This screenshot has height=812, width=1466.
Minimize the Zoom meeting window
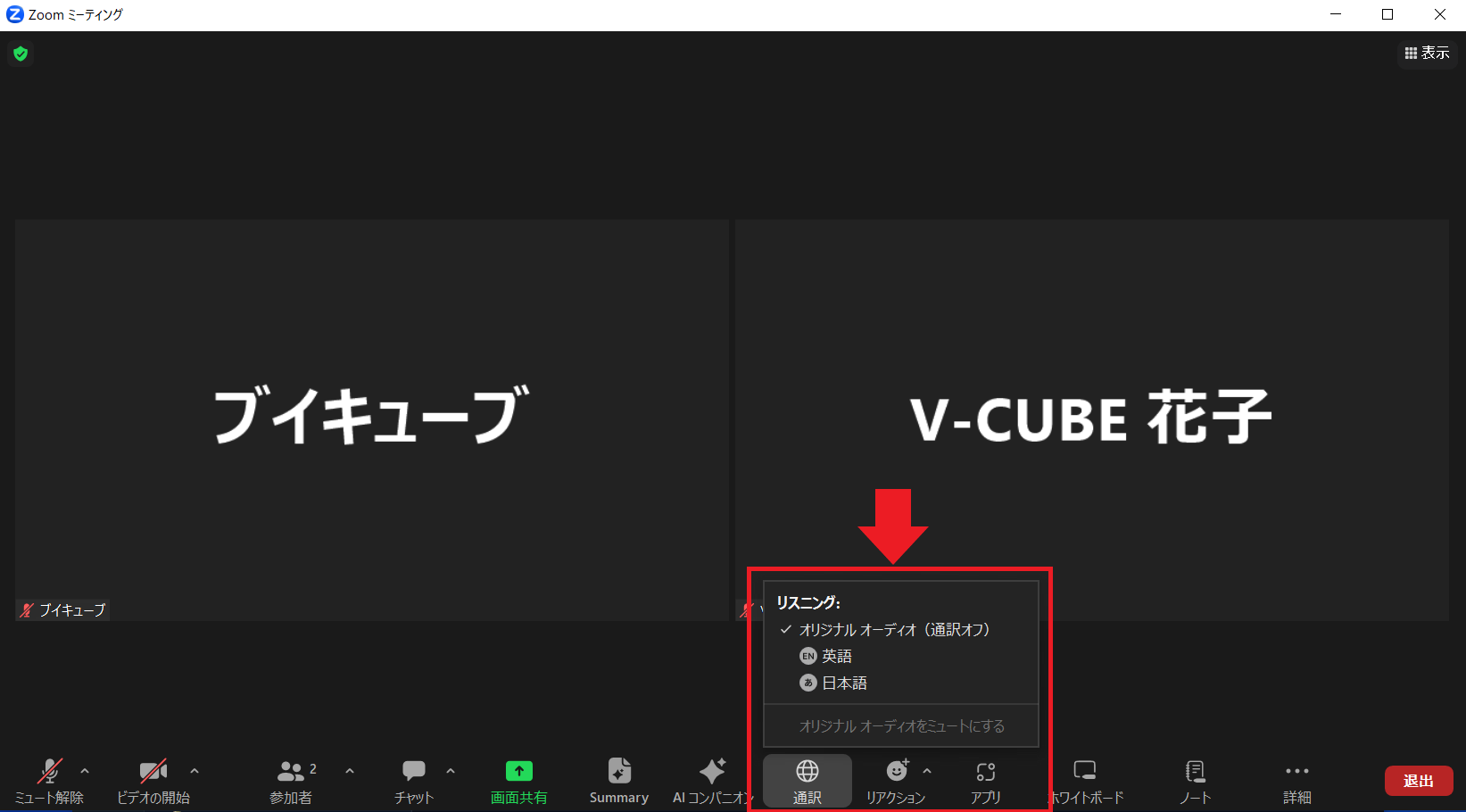click(1336, 14)
